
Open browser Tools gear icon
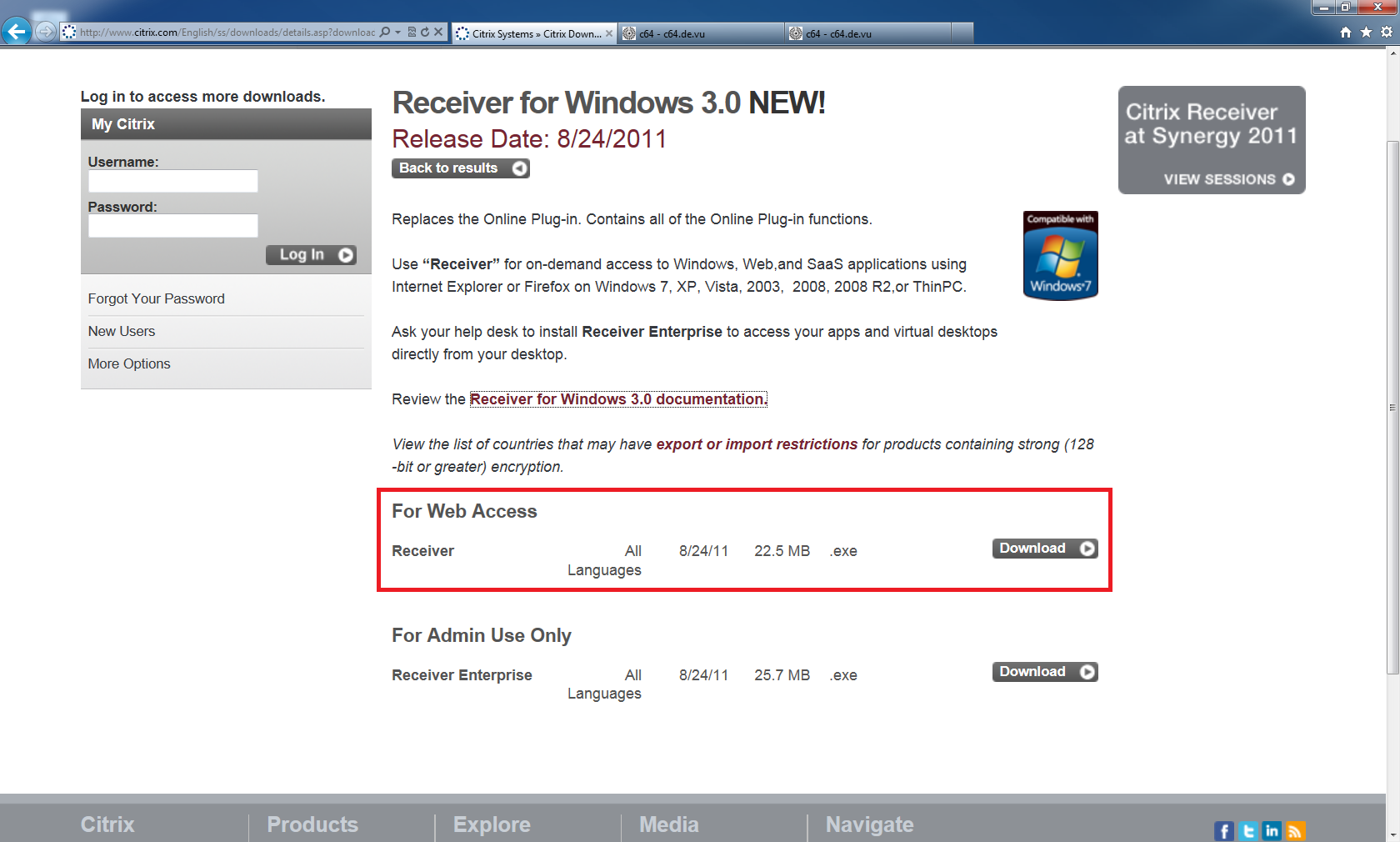click(1387, 33)
